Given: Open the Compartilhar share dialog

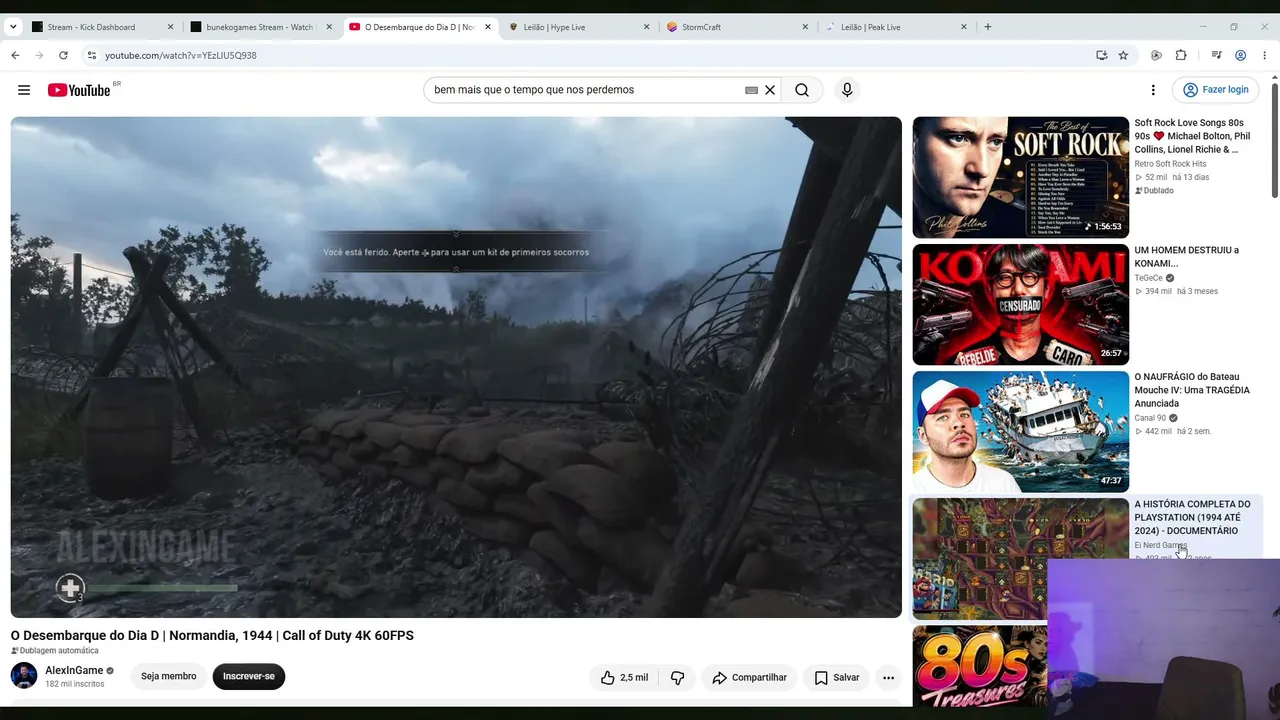Looking at the screenshot, I should click(x=749, y=677).
